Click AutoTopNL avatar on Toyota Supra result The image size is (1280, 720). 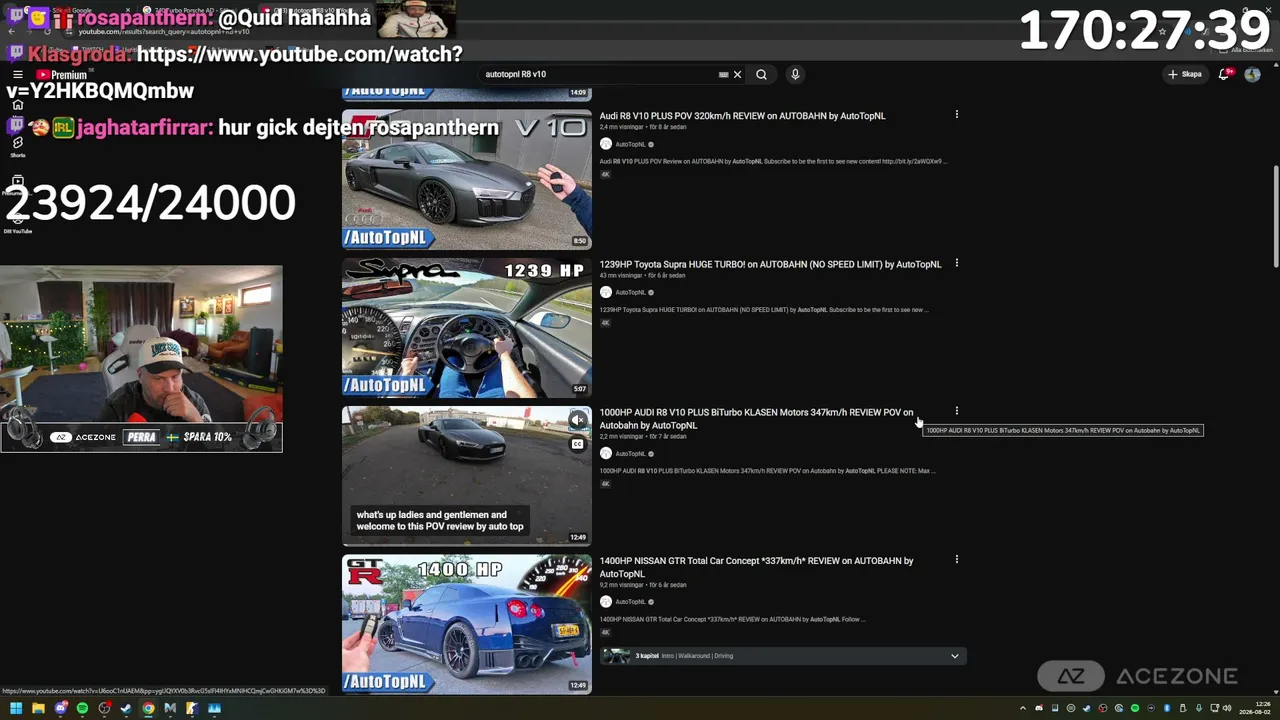[605, 292]
